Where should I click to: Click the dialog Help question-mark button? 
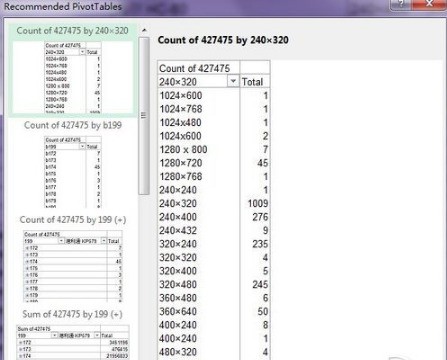[402, 4]
